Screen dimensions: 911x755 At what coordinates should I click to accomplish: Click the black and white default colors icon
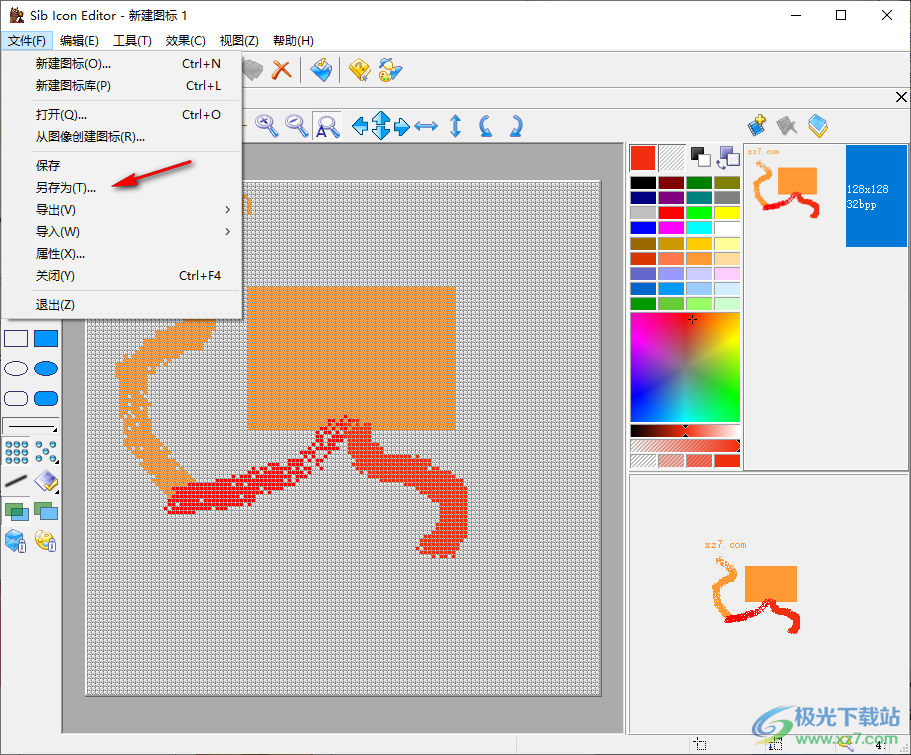click(700, 157)
